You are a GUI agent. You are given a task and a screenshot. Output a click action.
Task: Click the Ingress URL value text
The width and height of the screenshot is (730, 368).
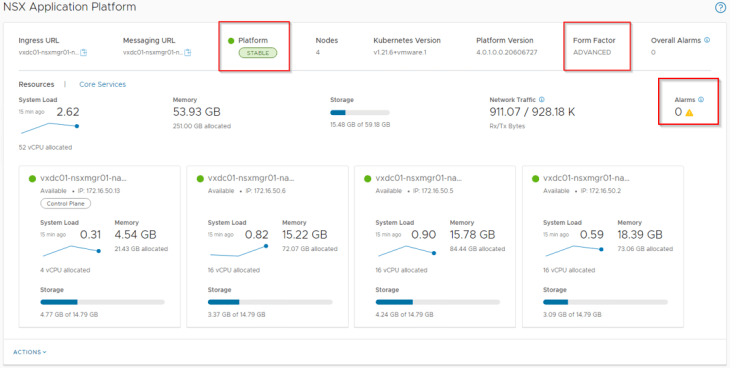click(x=48, y=53)
